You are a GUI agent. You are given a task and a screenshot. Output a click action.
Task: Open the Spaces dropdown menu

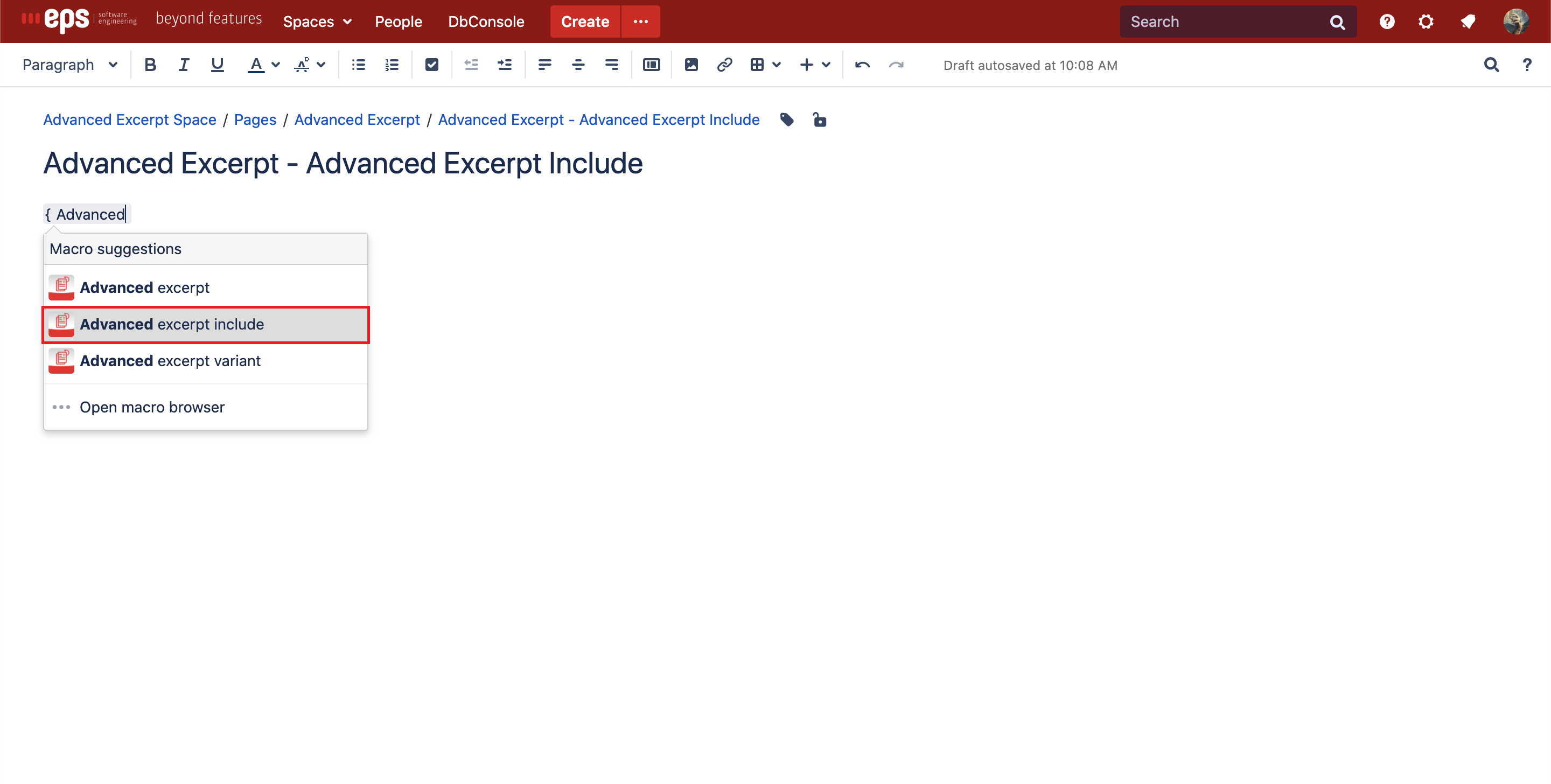point(317,22)
